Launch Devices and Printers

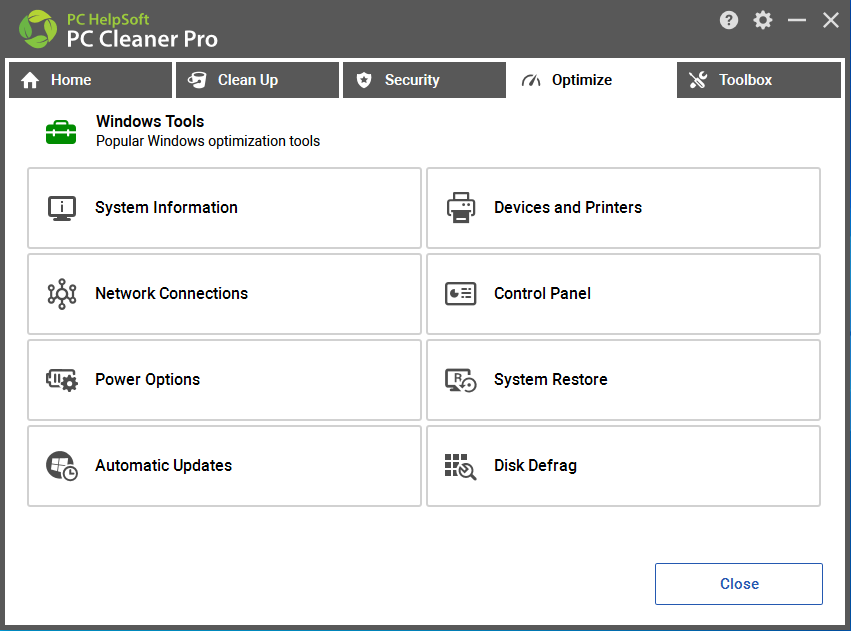[624, 208]
